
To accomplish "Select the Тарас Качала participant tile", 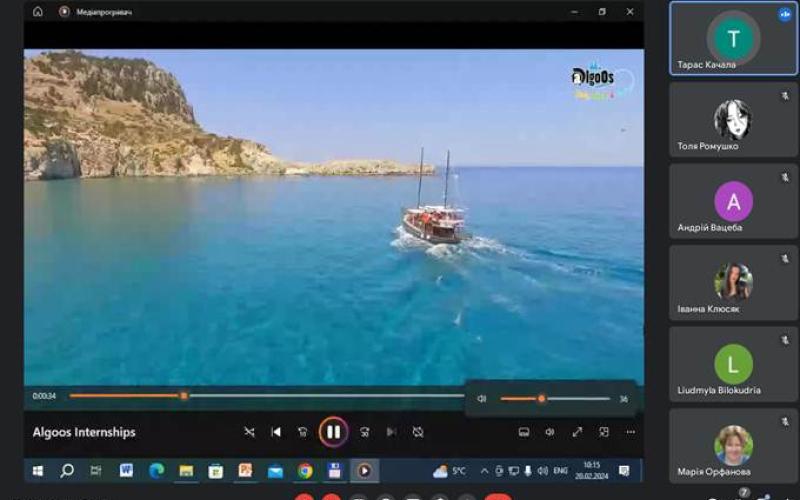I will [734, 39].
